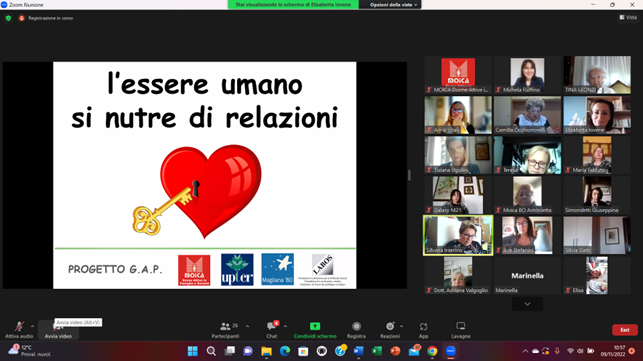
Task: Show more participants with down chevron
Action: tap(527, 304)
